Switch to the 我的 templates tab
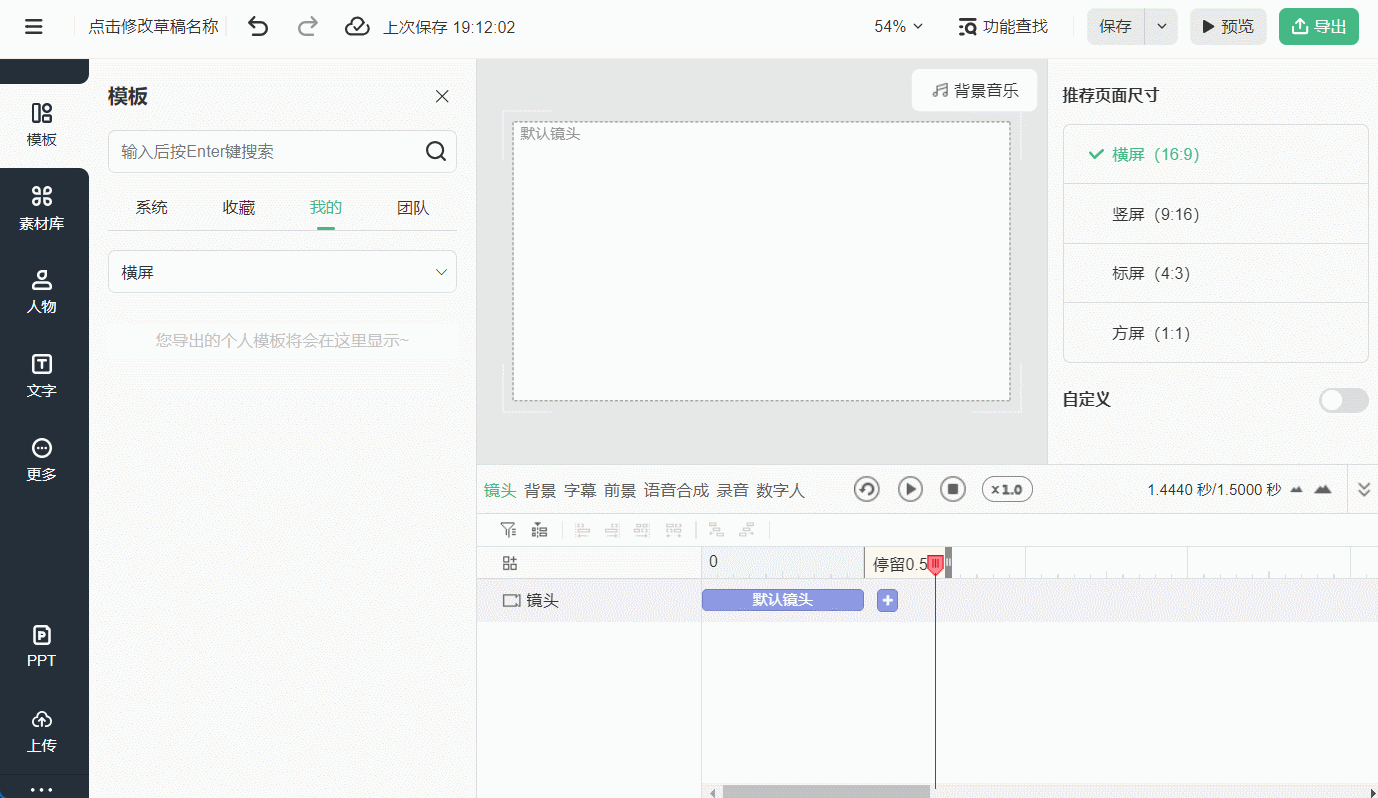The height and width of the screenshot is (798, 1378). (326, 208)
